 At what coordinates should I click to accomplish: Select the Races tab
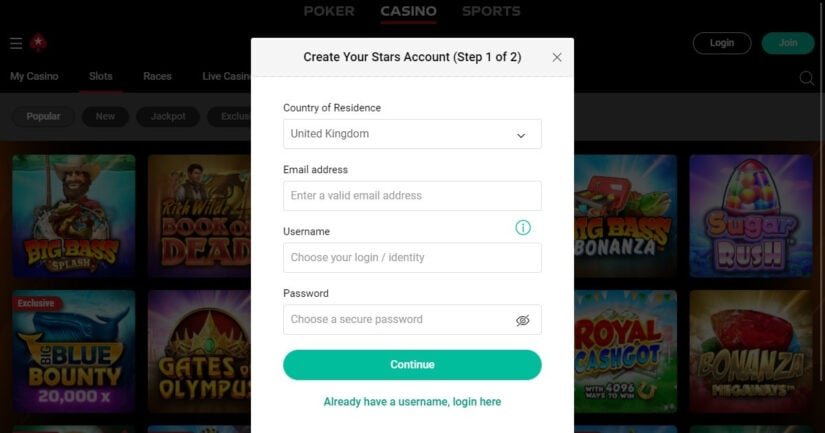click(157, 76)
